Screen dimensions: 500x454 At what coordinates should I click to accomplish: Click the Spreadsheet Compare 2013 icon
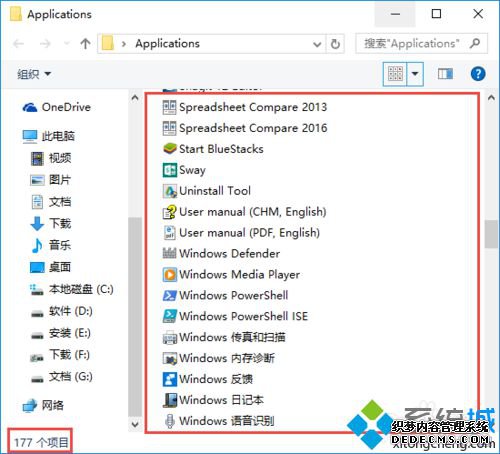pos(169,107)
